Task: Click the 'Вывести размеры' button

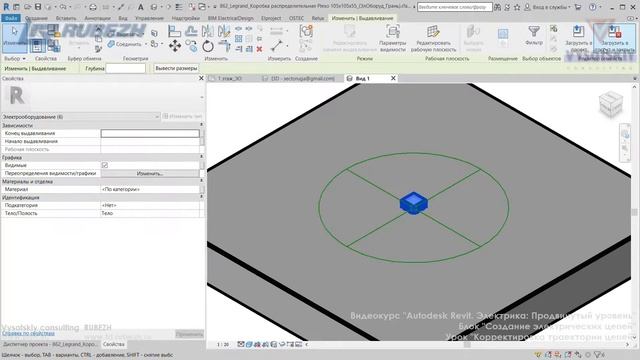Action: click(176, 69)
